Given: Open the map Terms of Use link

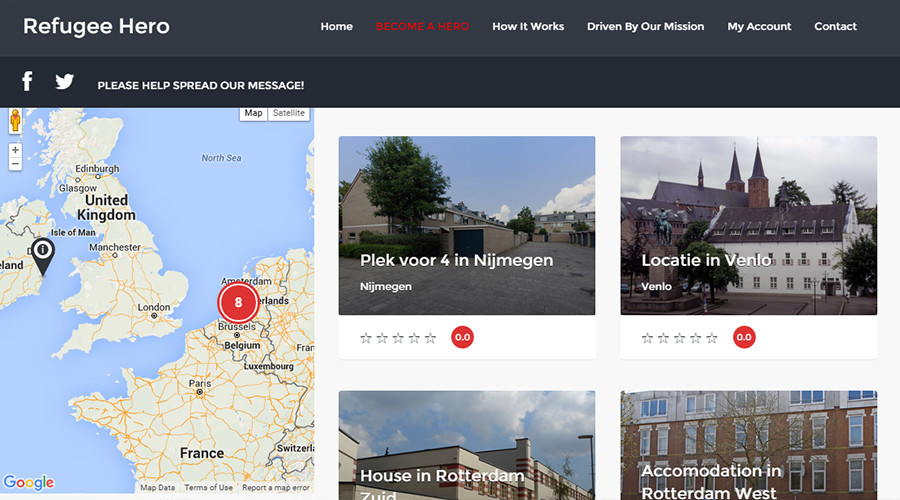Looking at the screenshot, I should coord(208,487).
